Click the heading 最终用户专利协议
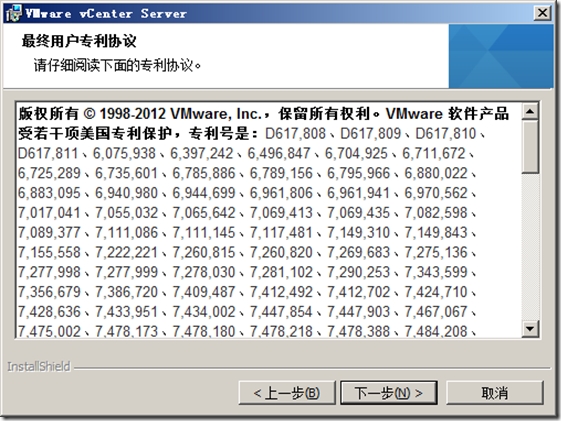561x421 pixels. pos(79,41)
